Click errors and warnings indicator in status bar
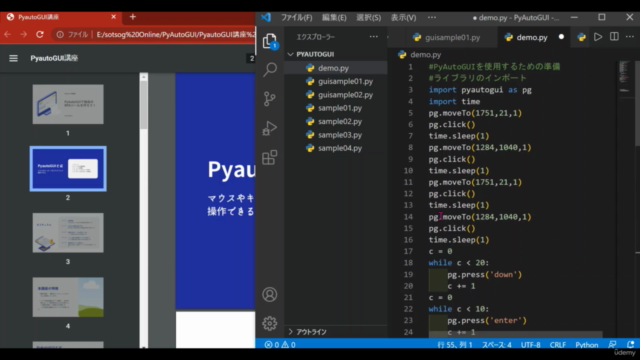This screenshot has width=640, height=360. (x=280, y=344)
